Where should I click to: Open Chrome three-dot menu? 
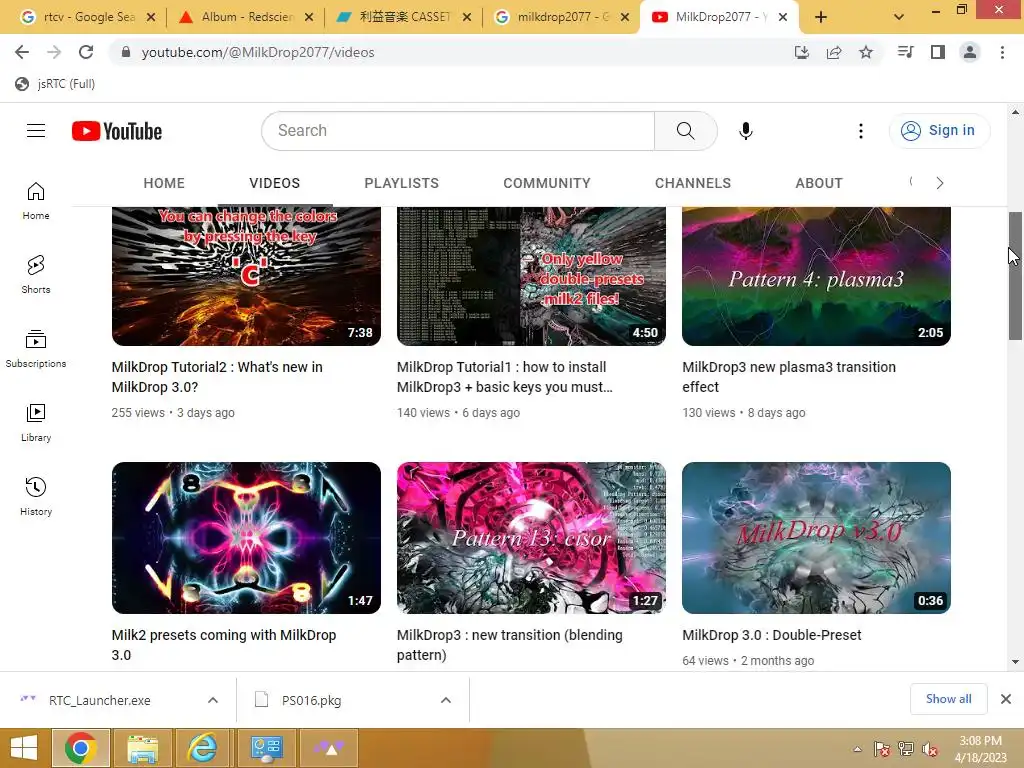tap(1002, 52)
